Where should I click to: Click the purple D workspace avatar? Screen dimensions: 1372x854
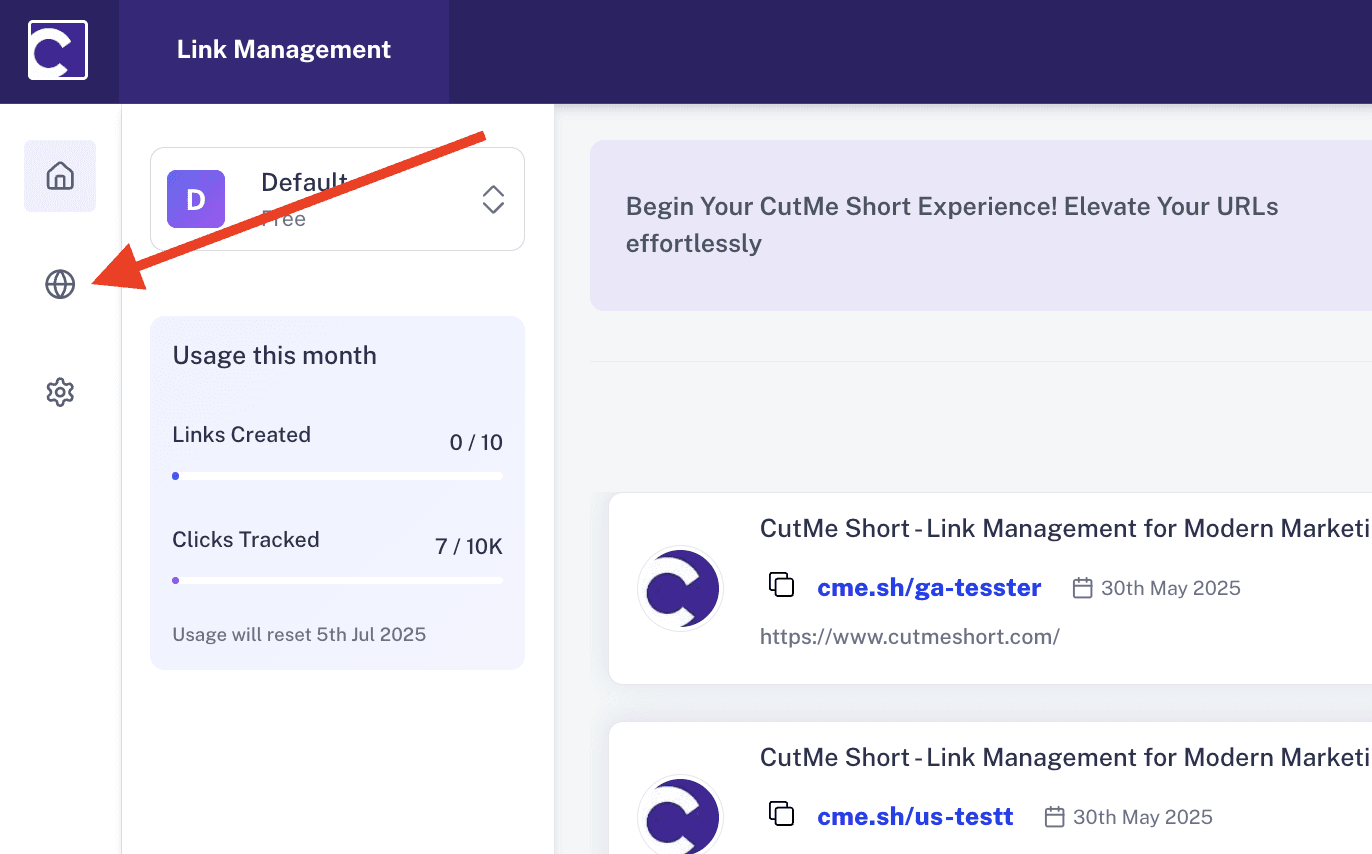[196, 199]
